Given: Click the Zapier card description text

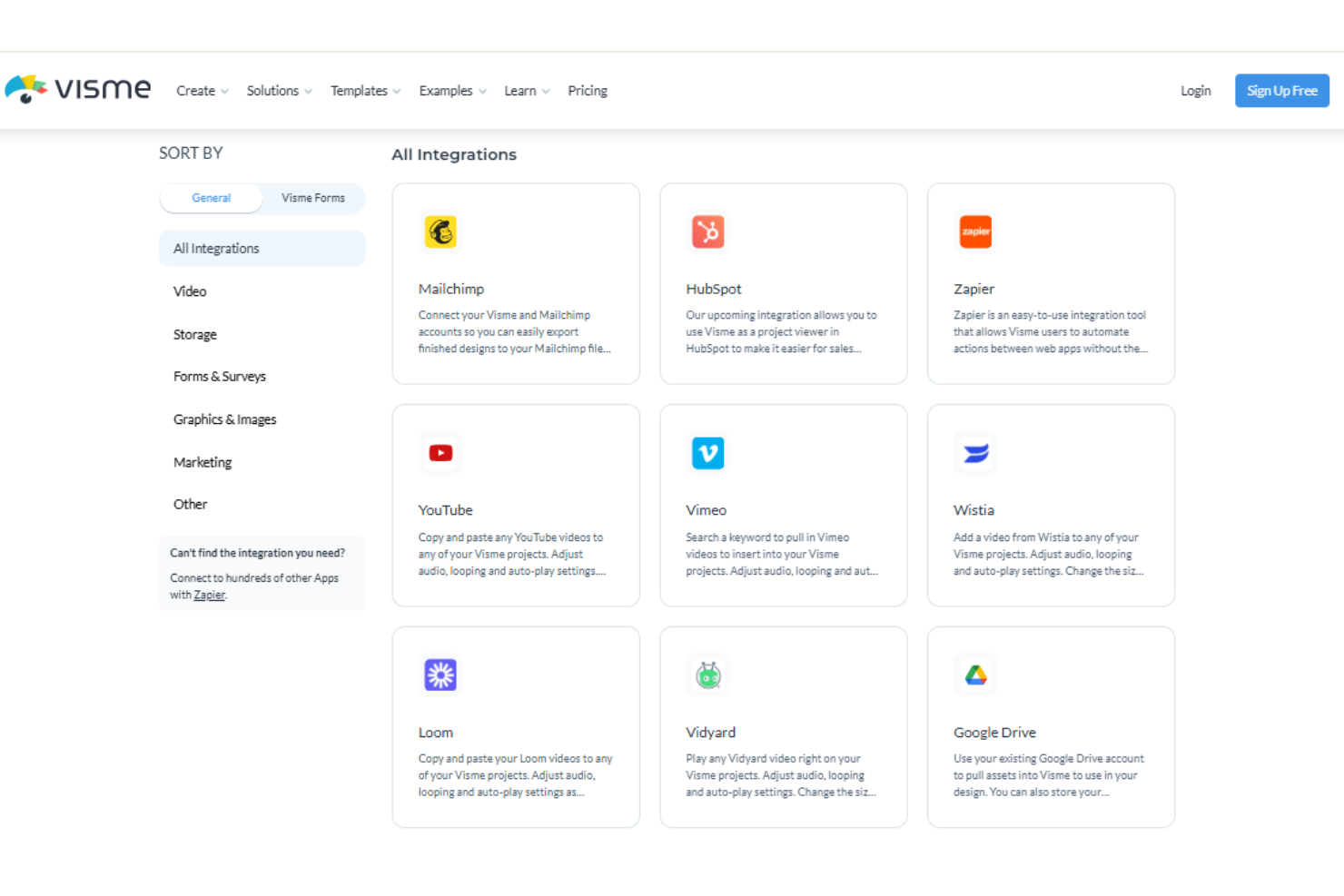Looking at the screenshot, I should click(x=1051, y=331).
